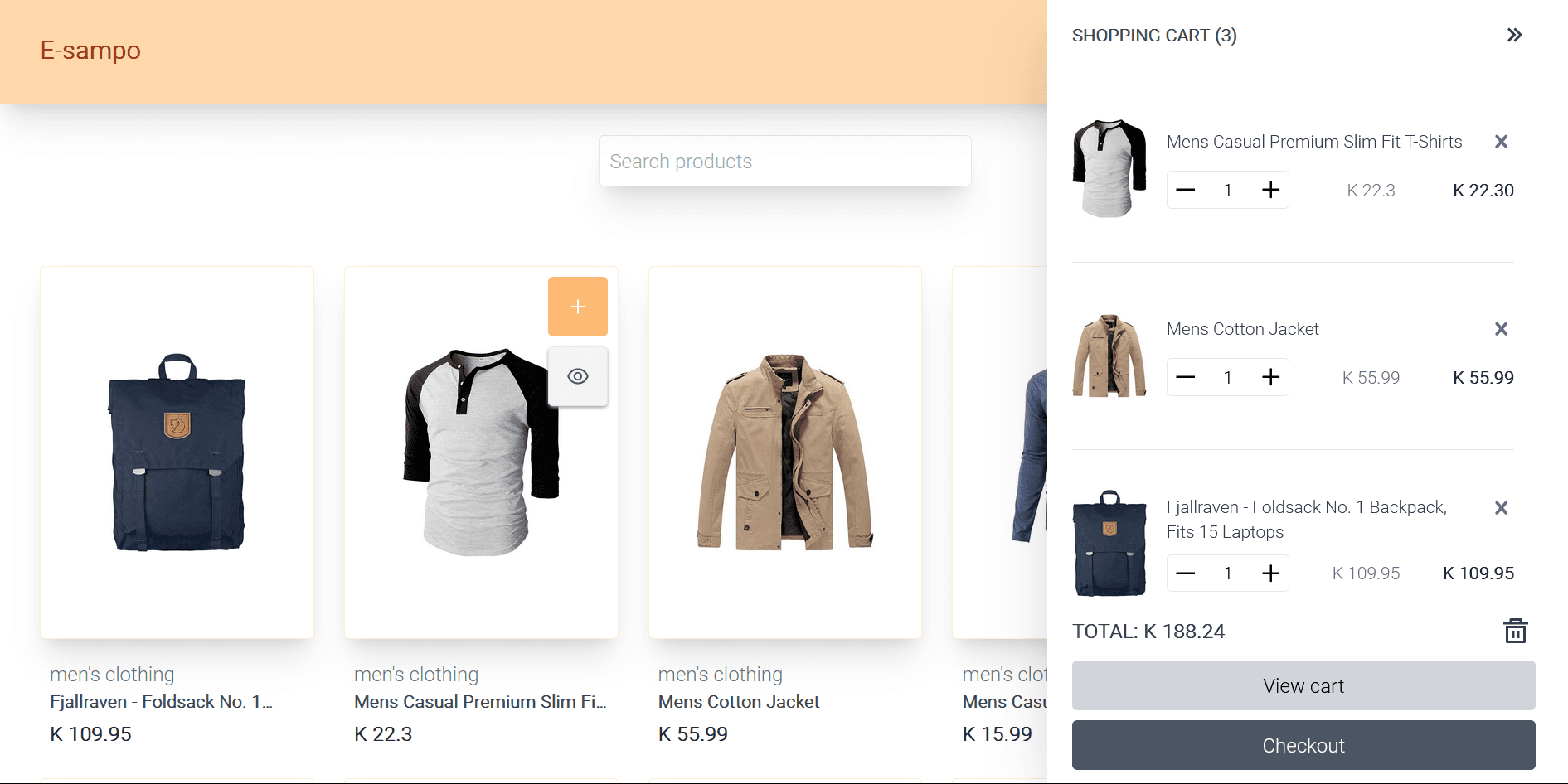Select the jacket thumbnail in the cart
Viewport: 1568px width, 784px height.
click(1109, 356)
